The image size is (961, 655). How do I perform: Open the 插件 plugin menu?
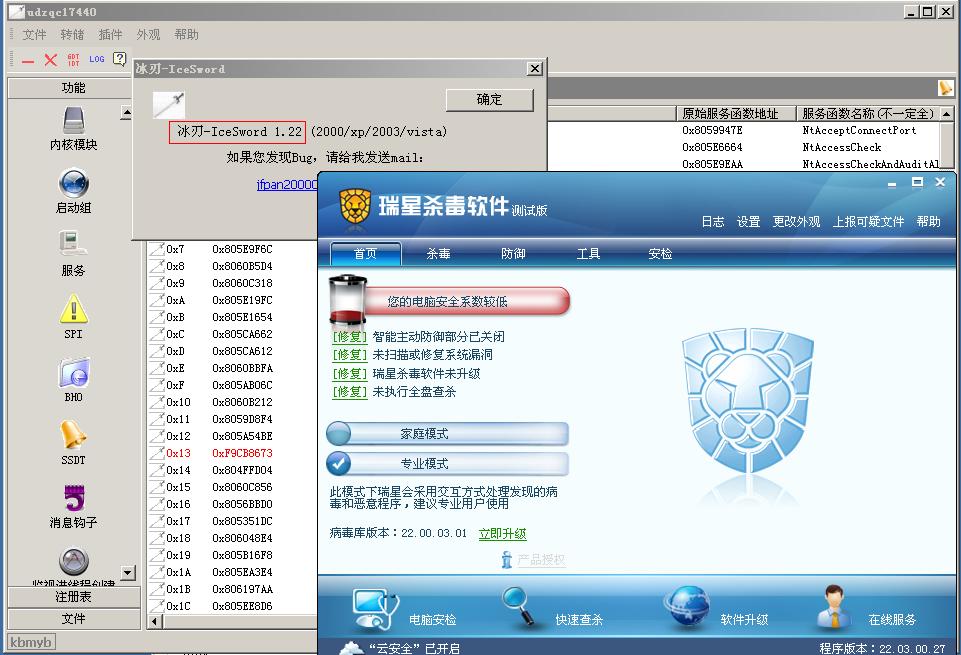coord(110,35)
